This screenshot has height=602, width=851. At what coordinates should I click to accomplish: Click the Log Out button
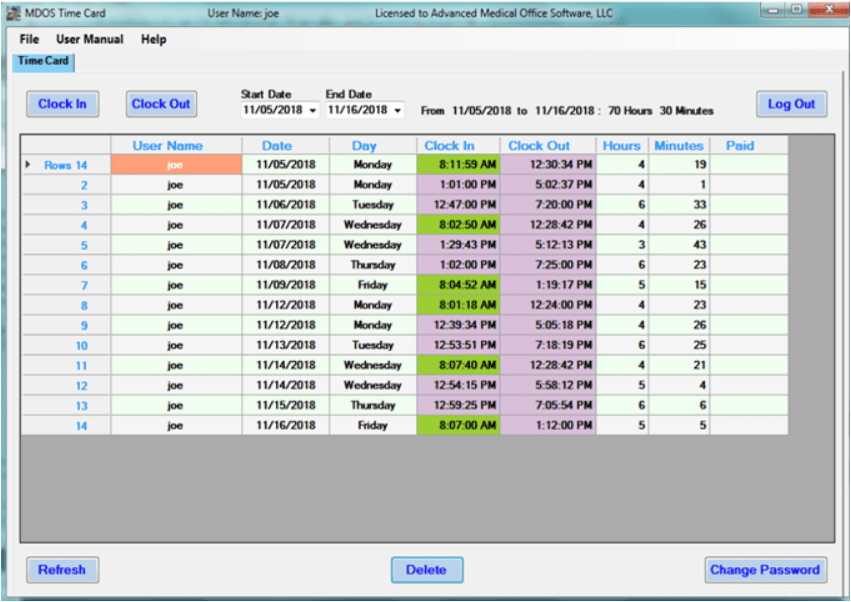point(791,104)
